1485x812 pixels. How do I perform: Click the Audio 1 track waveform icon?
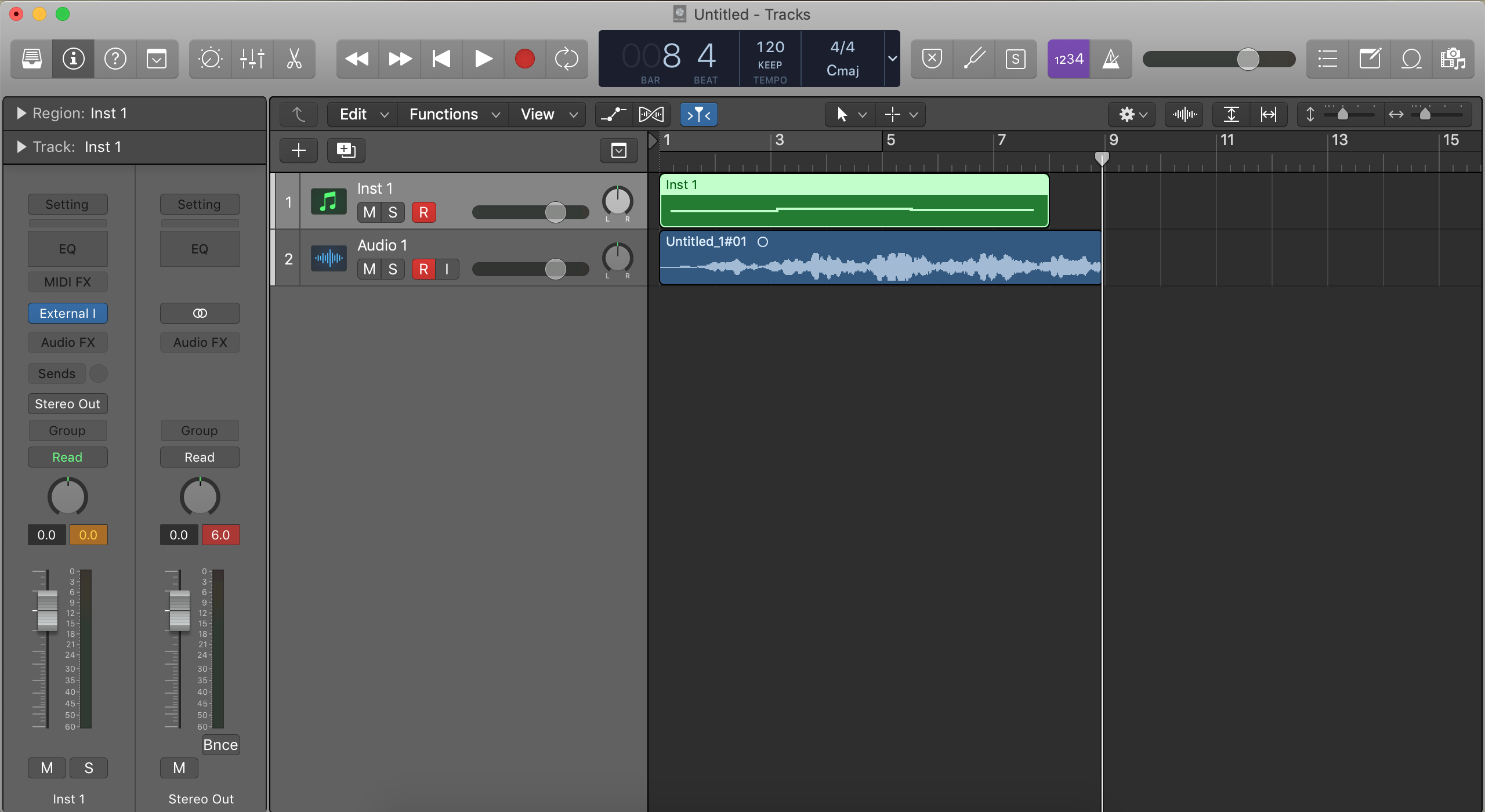329,258
